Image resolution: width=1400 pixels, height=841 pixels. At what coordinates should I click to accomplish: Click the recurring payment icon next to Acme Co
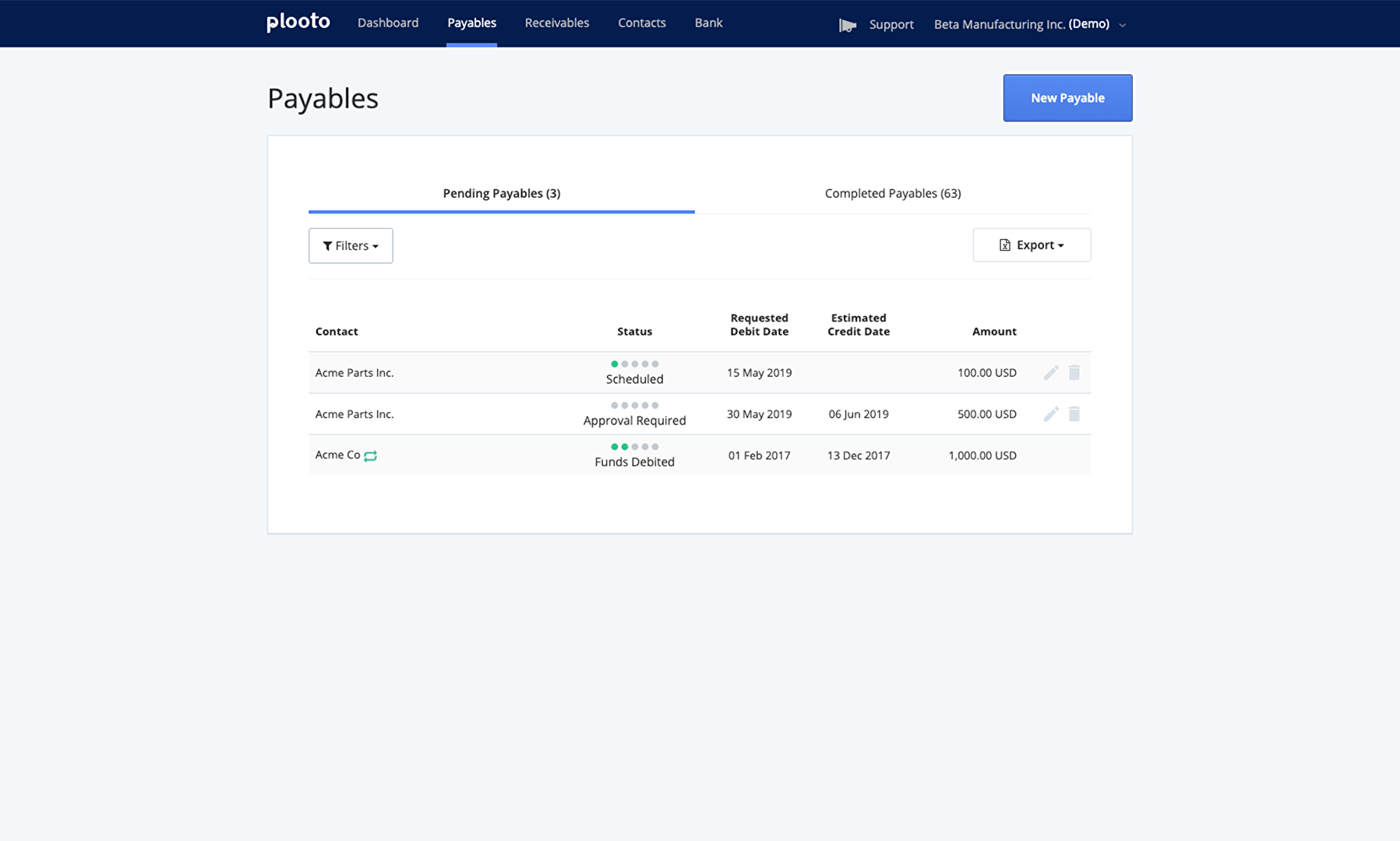click(370, 456)
